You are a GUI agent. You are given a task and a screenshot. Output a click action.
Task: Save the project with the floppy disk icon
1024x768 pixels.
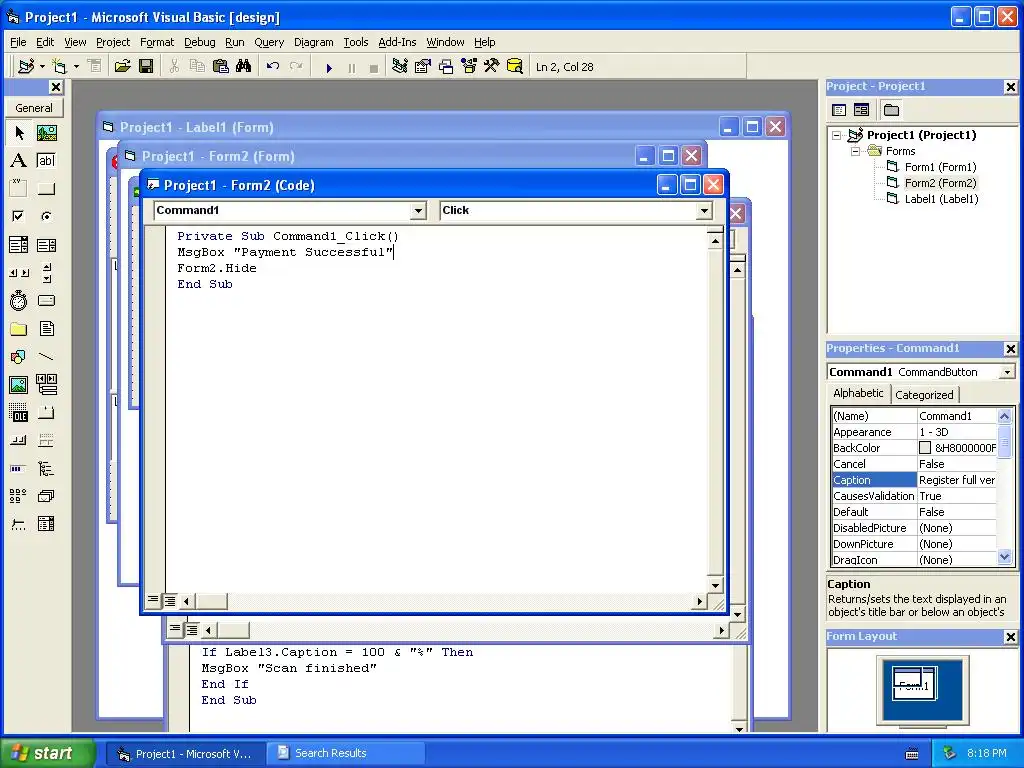146,66
